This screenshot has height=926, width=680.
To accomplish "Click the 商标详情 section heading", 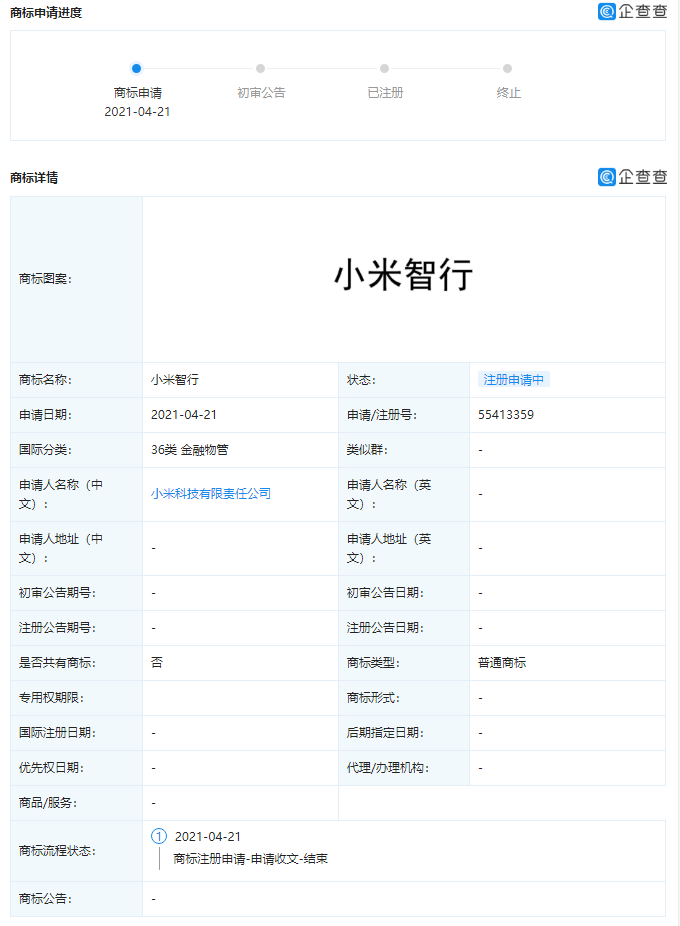I will click(x=34, y=178).
